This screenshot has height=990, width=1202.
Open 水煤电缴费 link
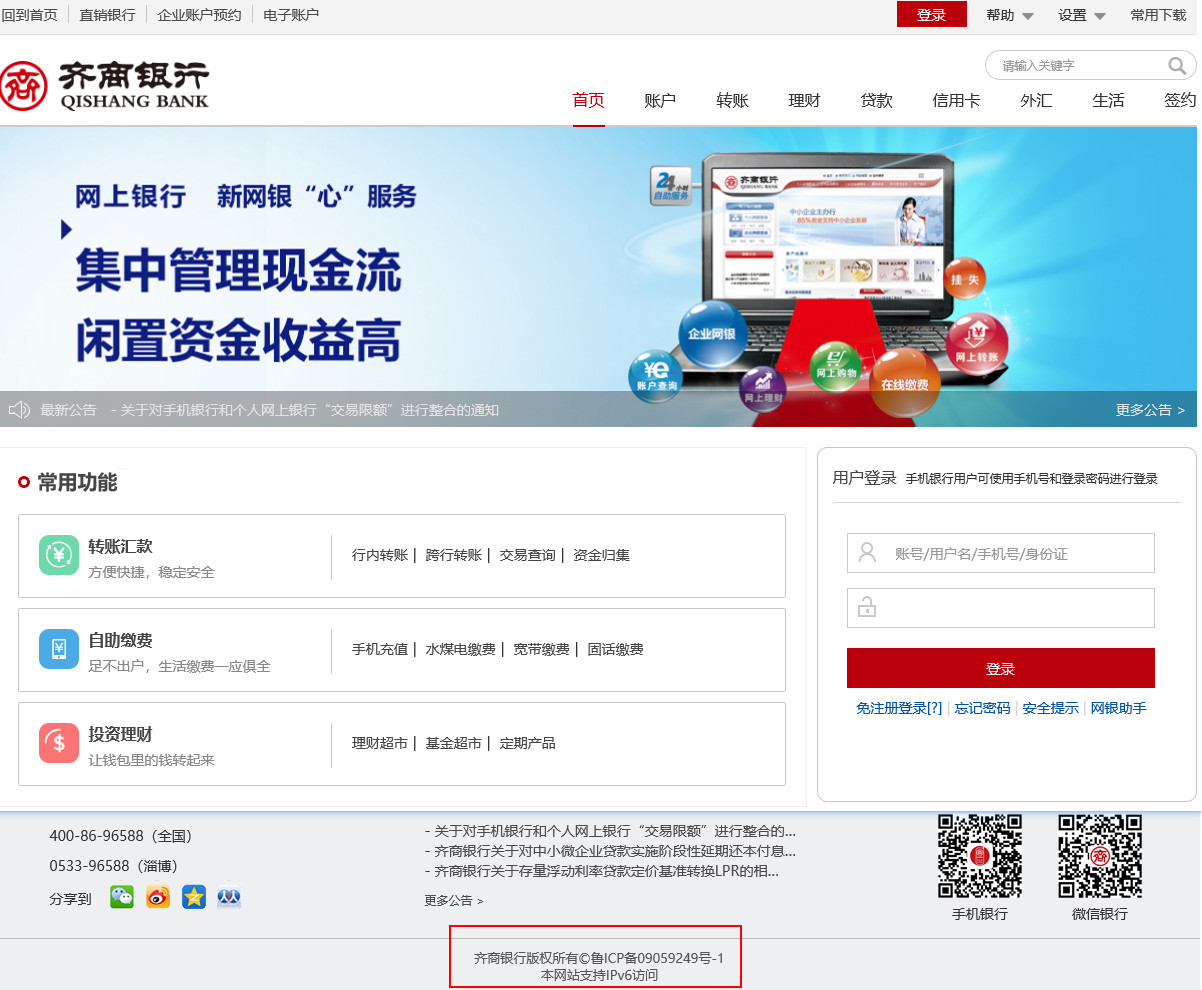click(461, 649)
